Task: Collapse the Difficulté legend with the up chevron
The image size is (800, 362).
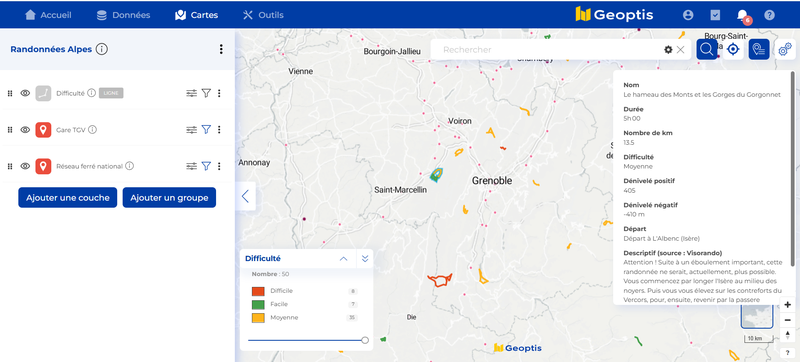Action: (x=343, y=259)
